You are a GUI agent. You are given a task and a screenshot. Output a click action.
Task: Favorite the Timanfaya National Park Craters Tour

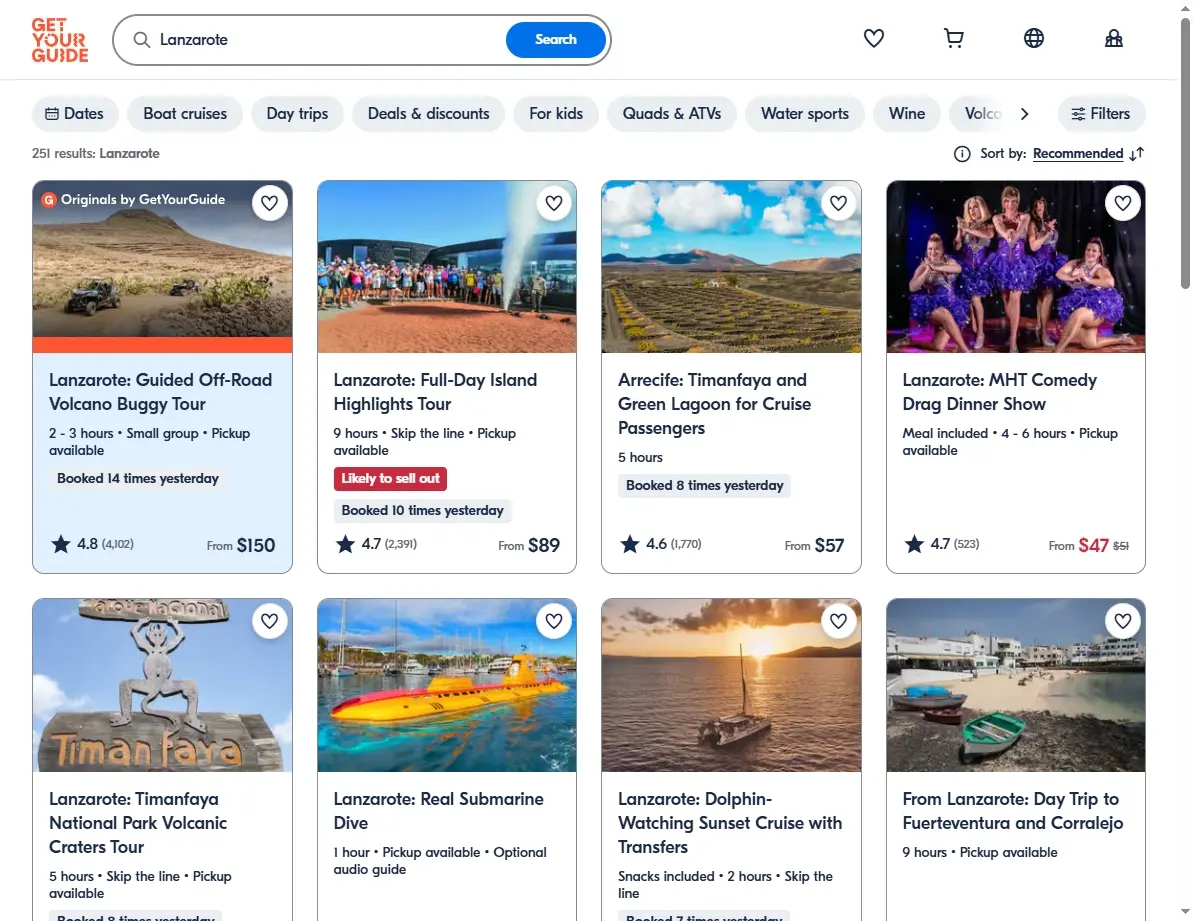tap(269, 621)
